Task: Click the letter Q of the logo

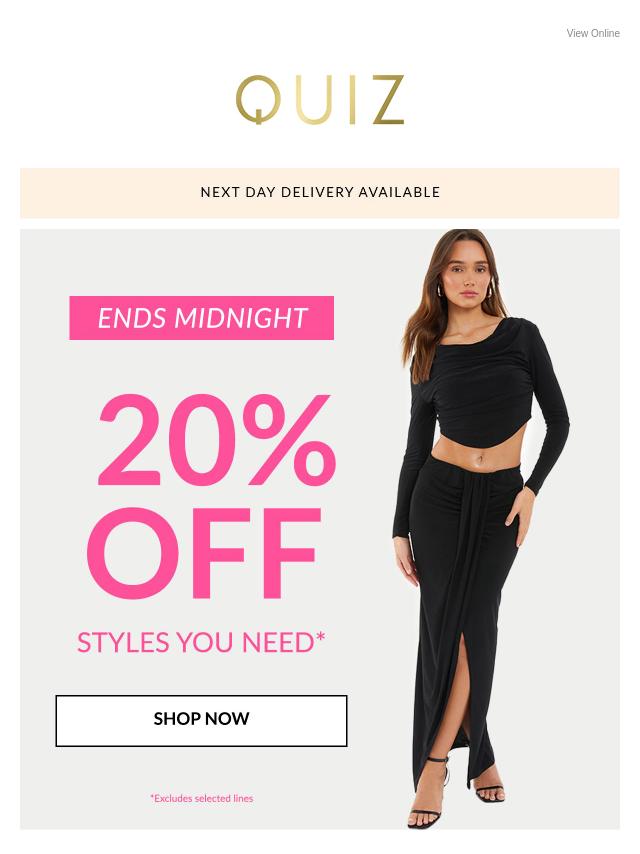Action: pos(258,100)
